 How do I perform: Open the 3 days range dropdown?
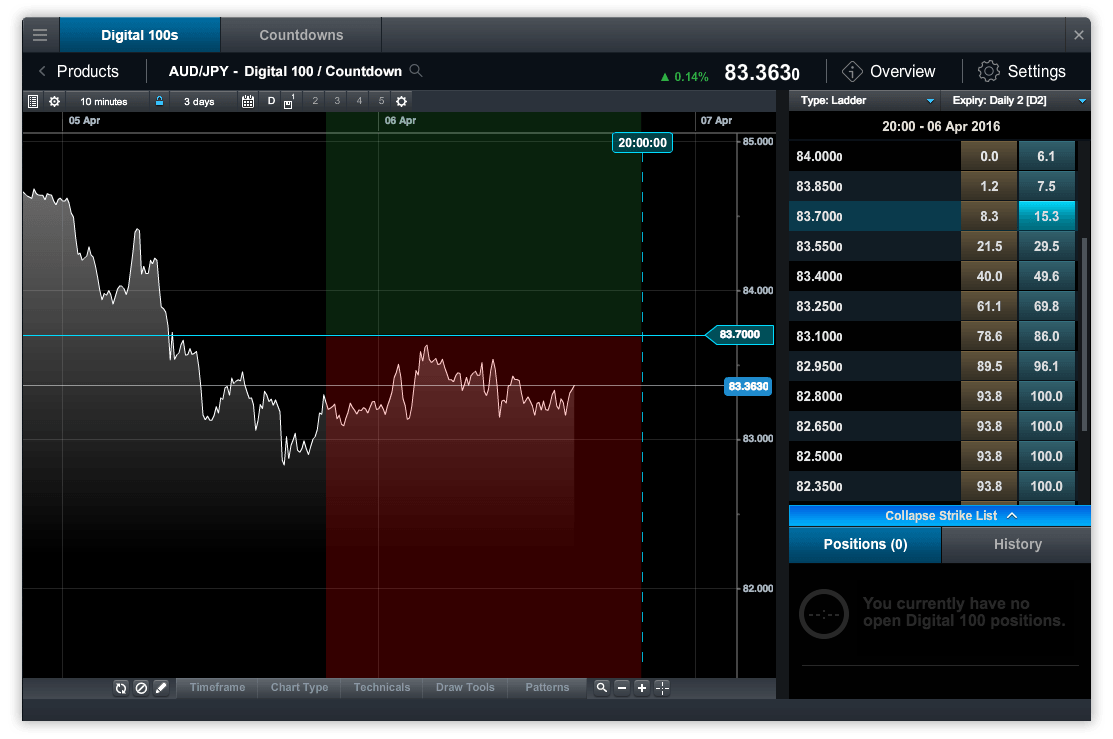pyautogui.click(x=199, y=102)
